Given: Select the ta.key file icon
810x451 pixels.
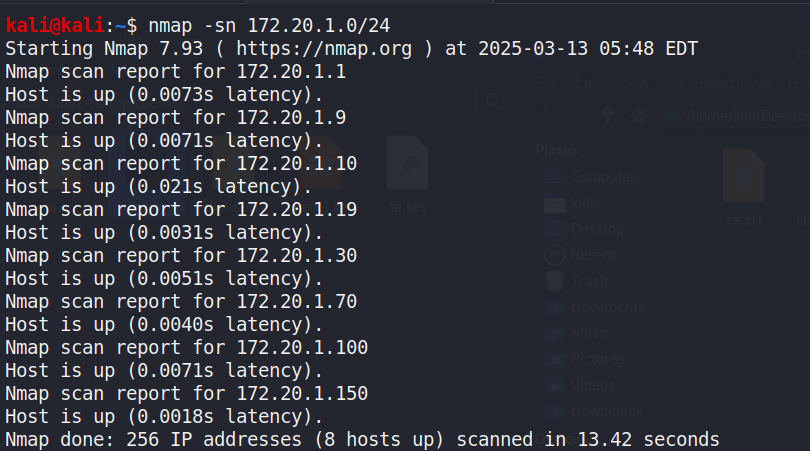Looking at the screenshot, I should (408, 163).
